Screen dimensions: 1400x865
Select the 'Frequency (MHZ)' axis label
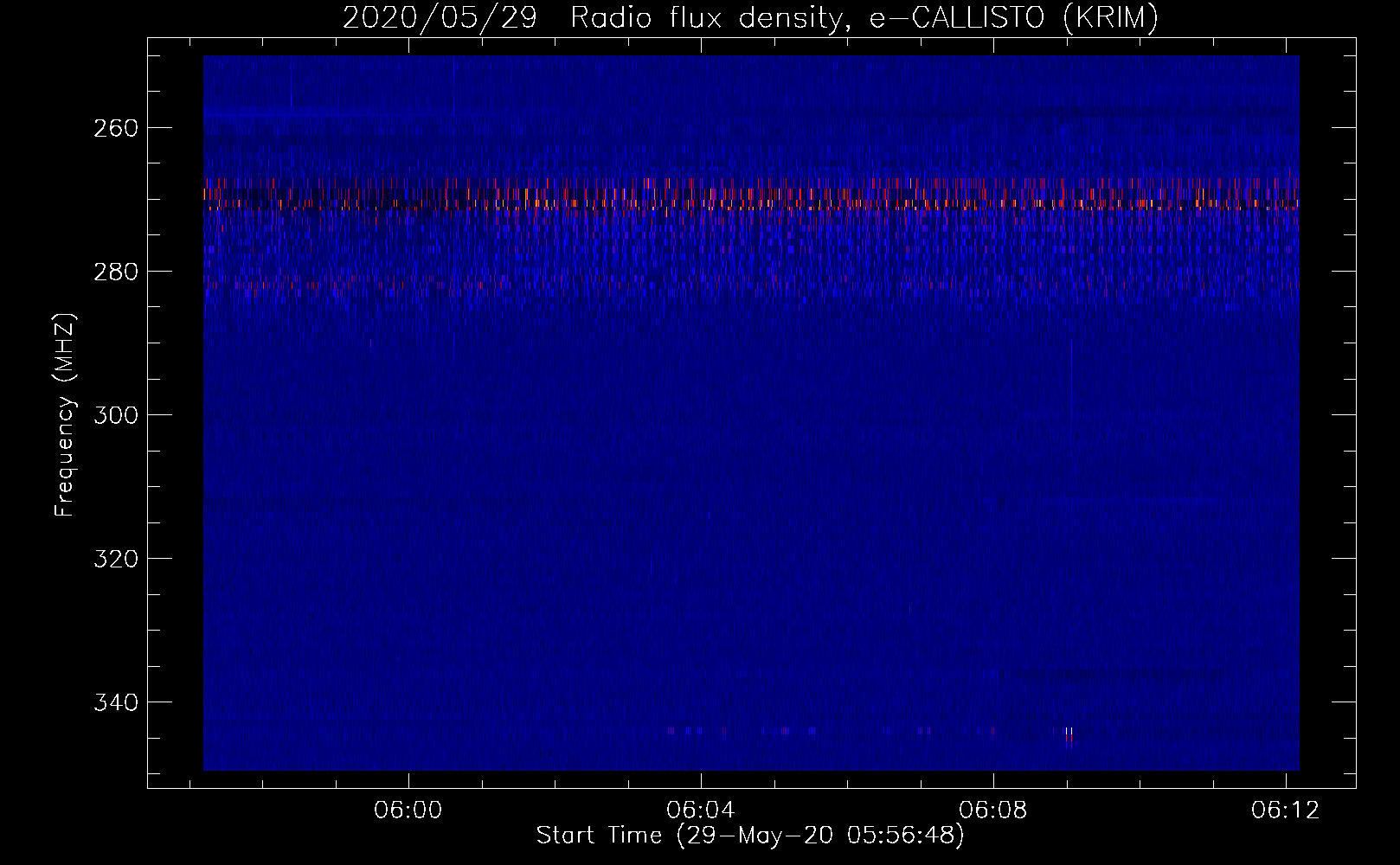pos(65,414)
